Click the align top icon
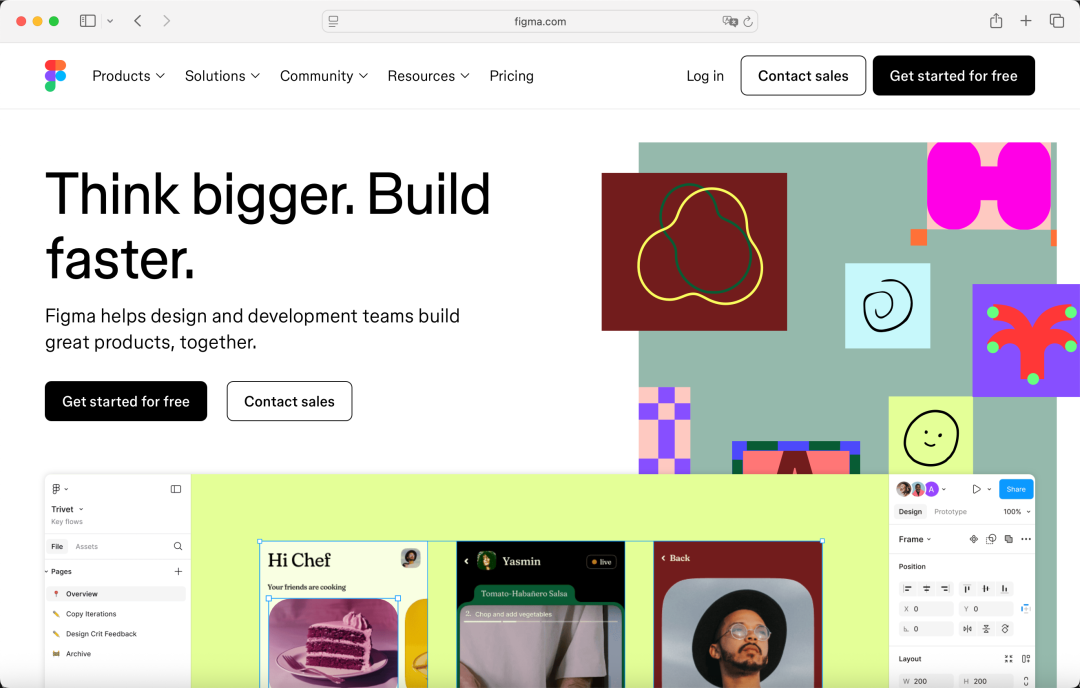The image size is (1080, 688). coord(967,588)
